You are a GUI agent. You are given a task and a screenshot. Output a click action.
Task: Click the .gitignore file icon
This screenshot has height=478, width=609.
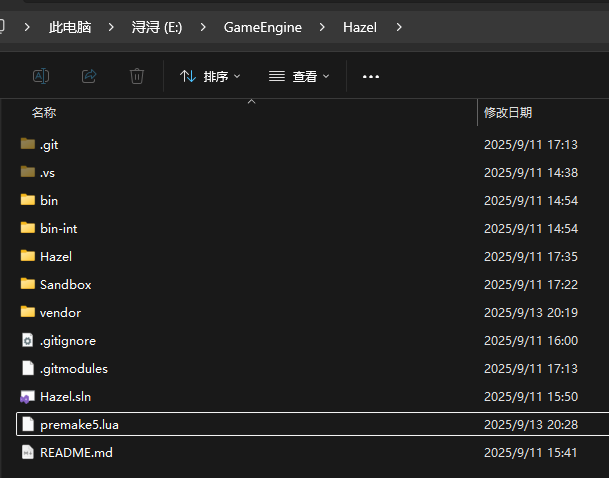(28, 341)
